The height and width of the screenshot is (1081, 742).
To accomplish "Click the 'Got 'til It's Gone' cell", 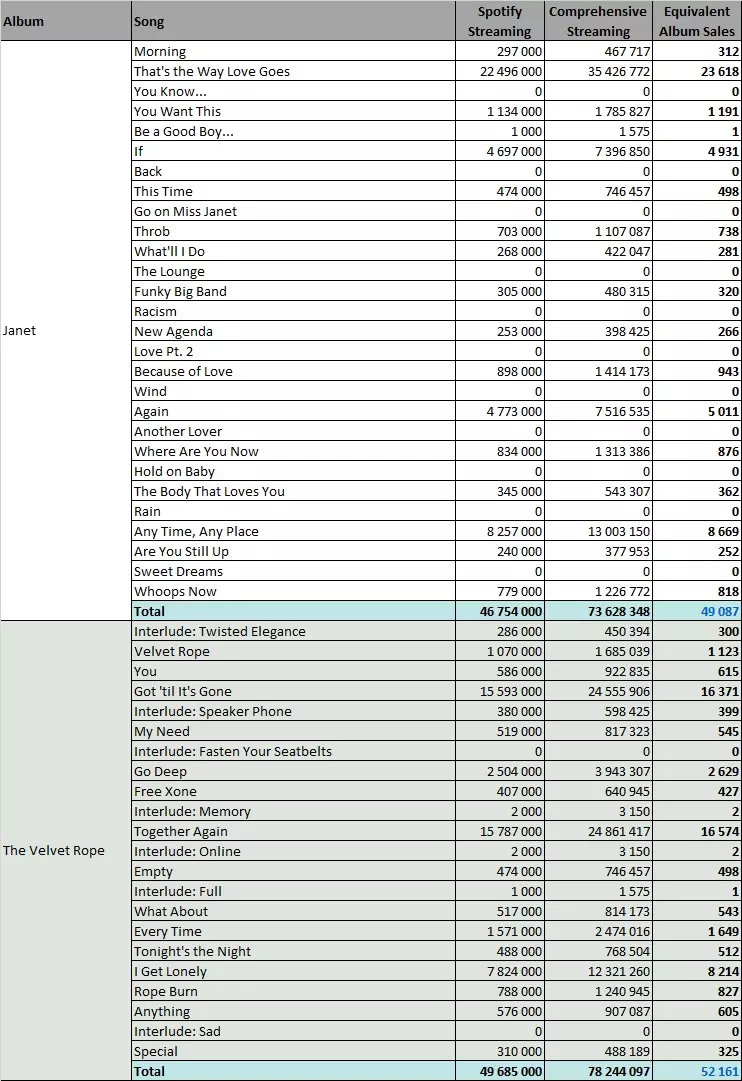I will [293, 691].
